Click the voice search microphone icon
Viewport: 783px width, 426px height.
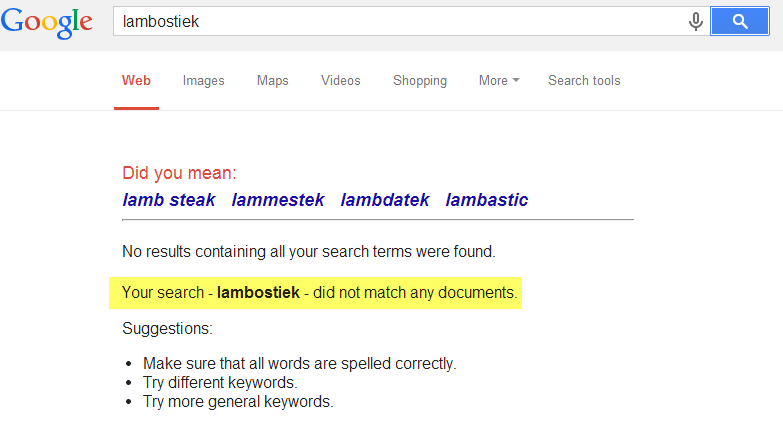(x=696, y=21)
